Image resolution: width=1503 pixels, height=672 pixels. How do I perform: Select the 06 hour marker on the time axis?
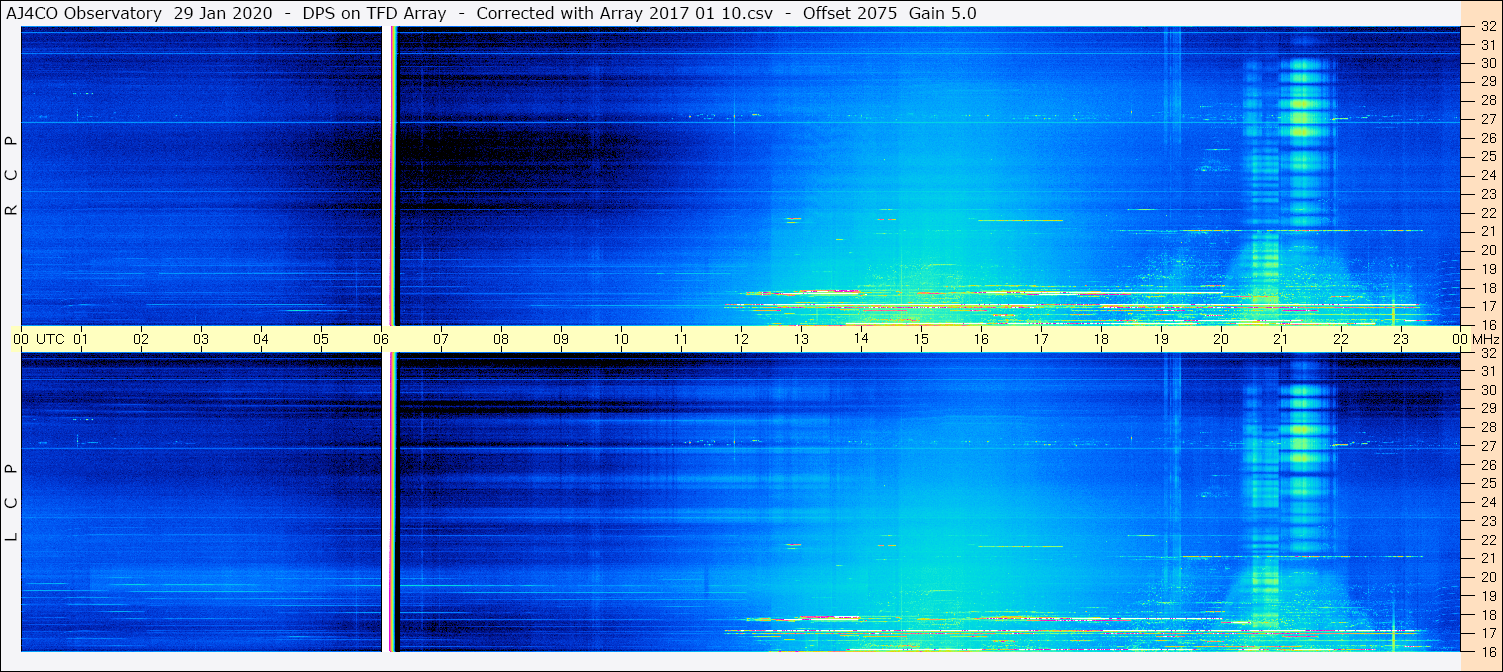pyautogui.click(x=381, y=339)
